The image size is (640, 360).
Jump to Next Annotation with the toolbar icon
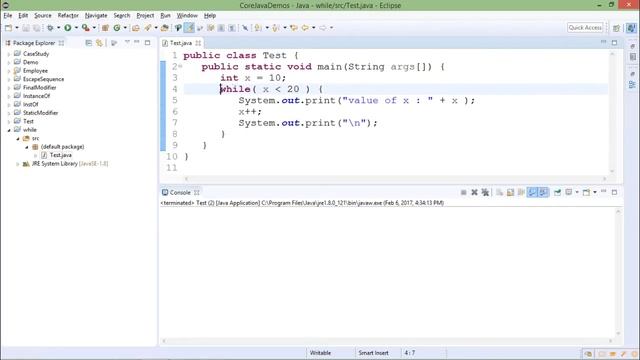pos(258,28)
